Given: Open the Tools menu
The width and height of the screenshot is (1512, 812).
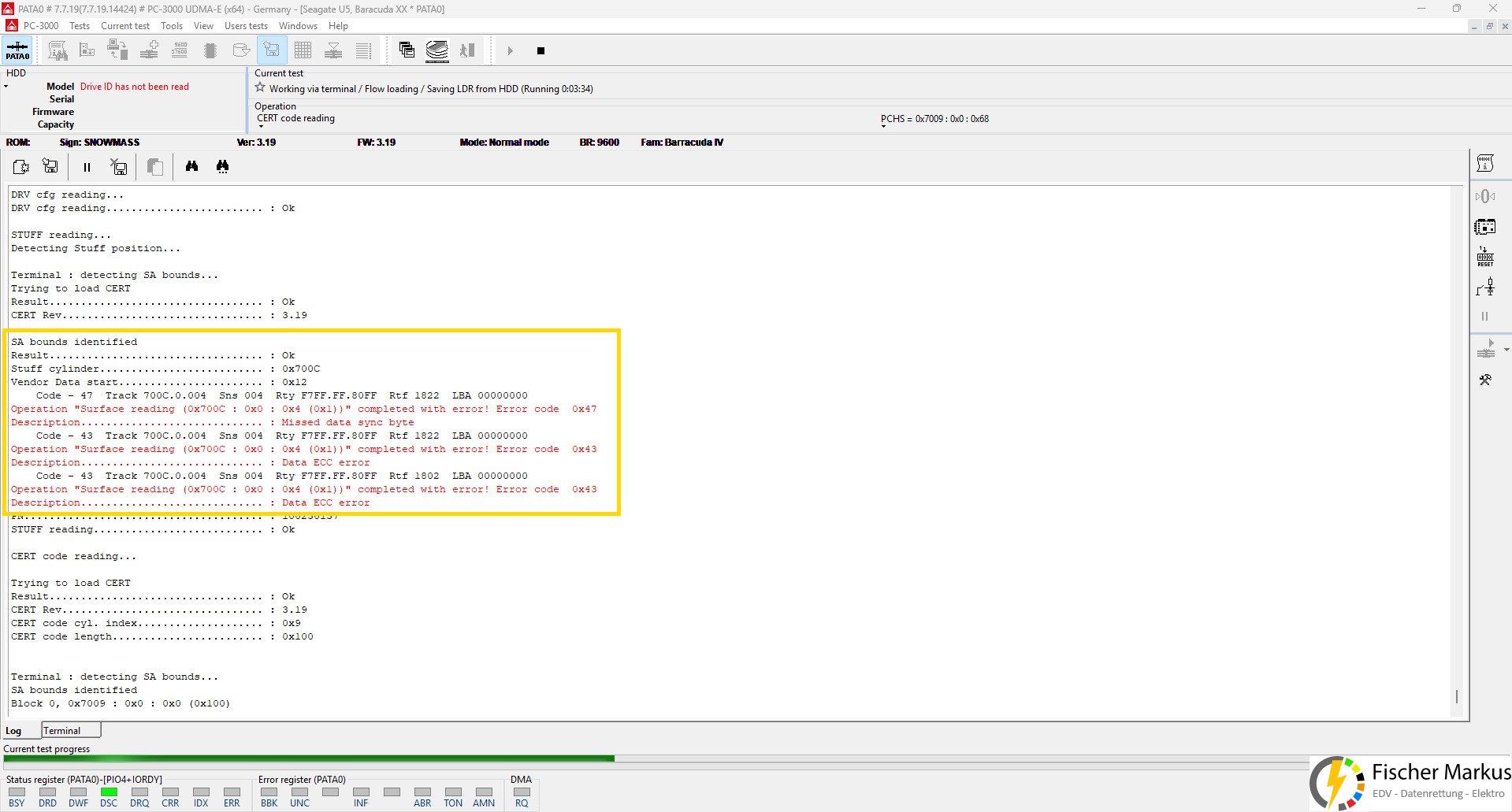Looking at the screenshot, I should pos(171,26).
